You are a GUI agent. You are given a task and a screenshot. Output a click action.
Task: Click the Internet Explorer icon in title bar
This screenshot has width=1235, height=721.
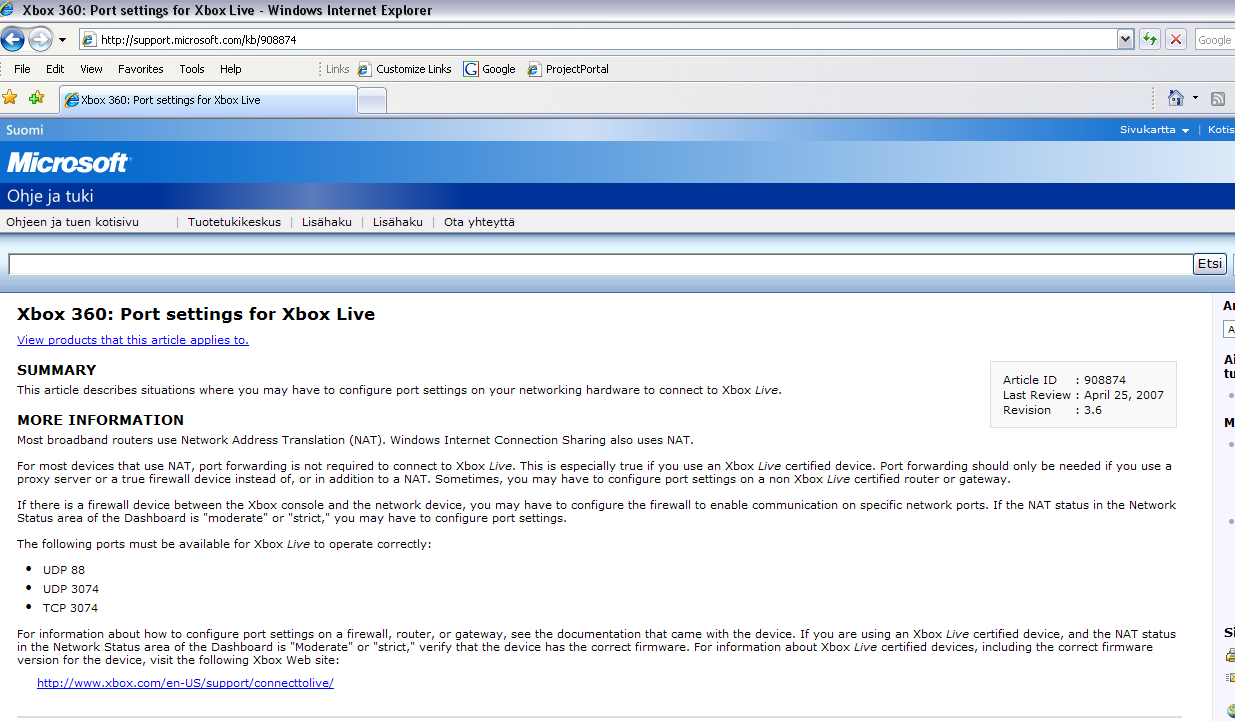pyautogui.click(x=9, y=10)
